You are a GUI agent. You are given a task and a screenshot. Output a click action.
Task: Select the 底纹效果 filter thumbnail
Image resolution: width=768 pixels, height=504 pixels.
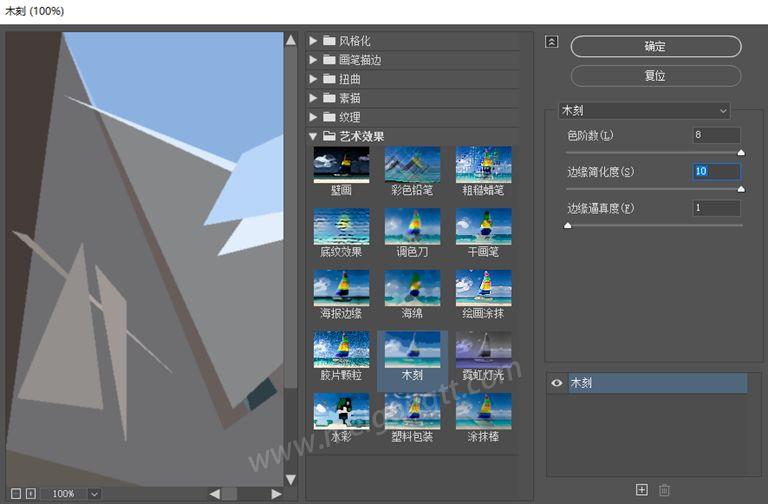point(341,227)
